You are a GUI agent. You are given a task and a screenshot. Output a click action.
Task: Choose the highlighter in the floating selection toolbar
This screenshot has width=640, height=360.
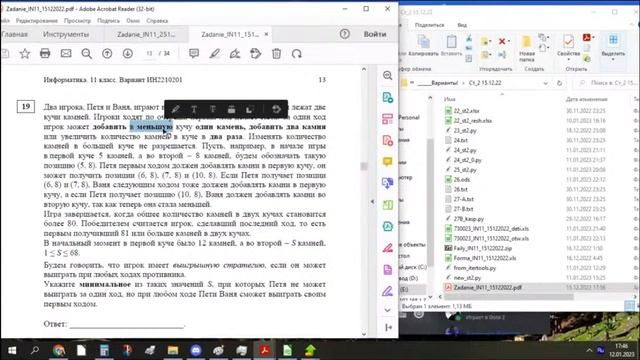click(x=176, y=109)
